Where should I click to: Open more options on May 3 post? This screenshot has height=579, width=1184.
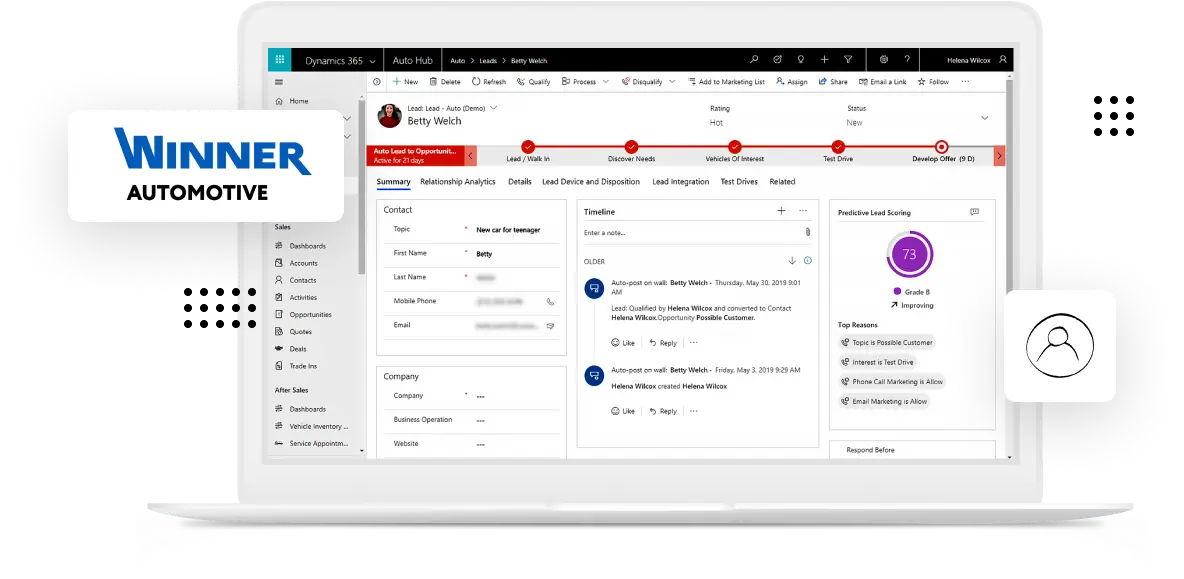[693, 411]
